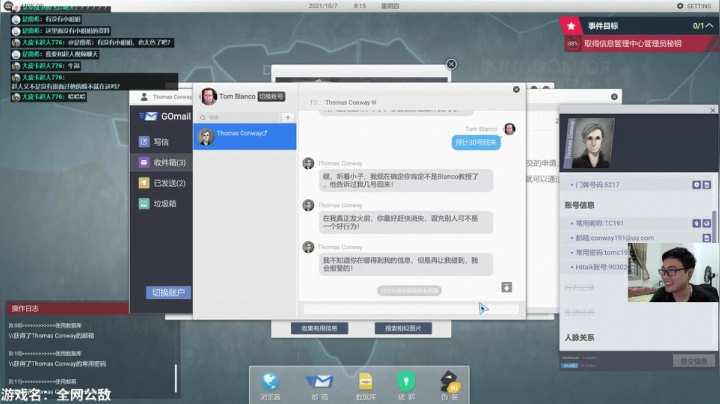Launch the 破解 crack tool from the dock
This screenshot has width=720, height=404.
406,386
